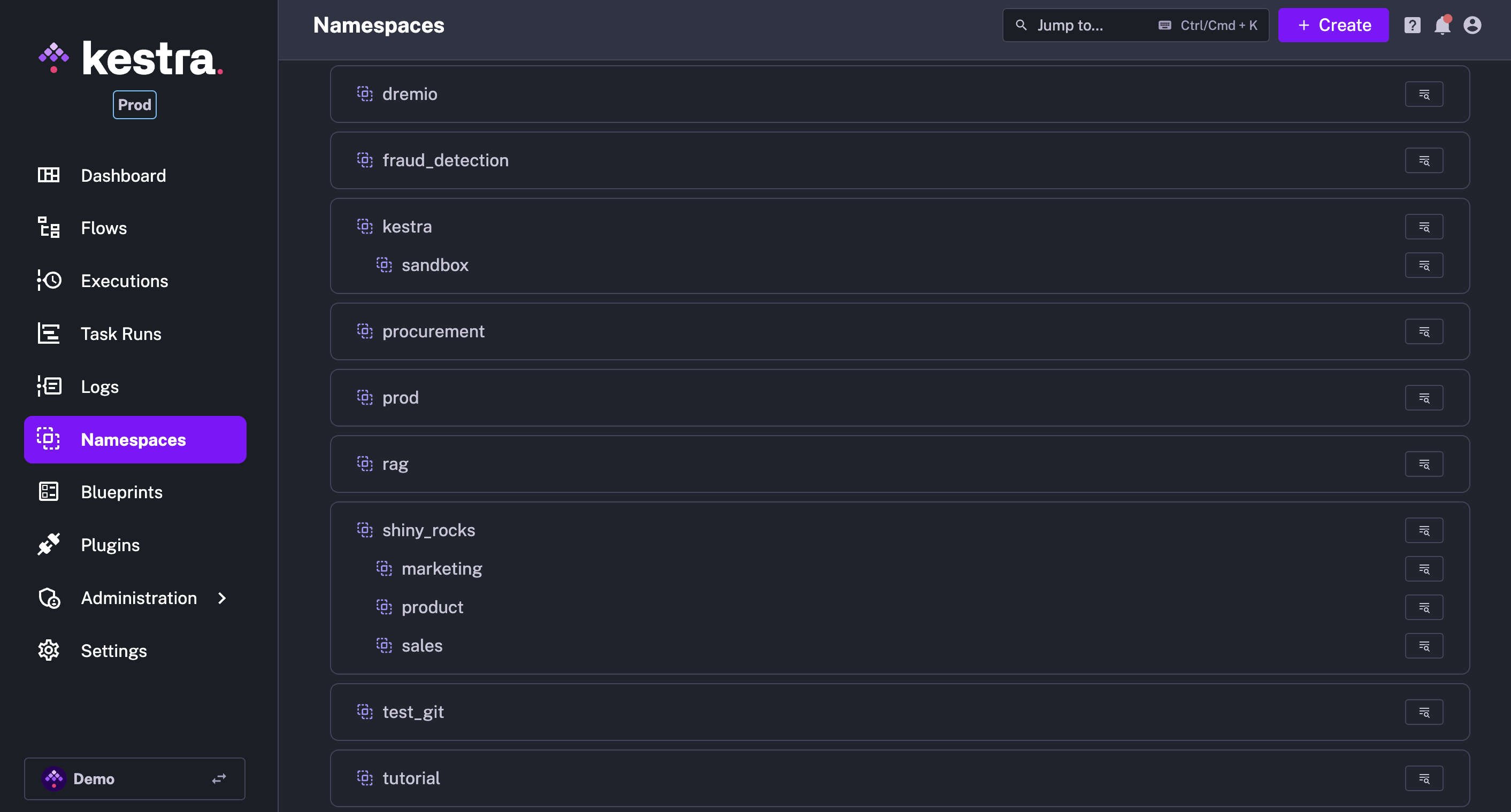Open Task Runs from the sidebar
Image resolution: width=1511 pixels, height=812 pixels.
(x=121, y=334)
